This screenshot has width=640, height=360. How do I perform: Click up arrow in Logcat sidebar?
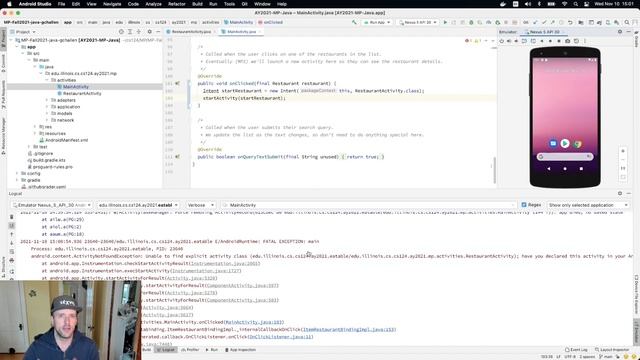tap(11, 234)
